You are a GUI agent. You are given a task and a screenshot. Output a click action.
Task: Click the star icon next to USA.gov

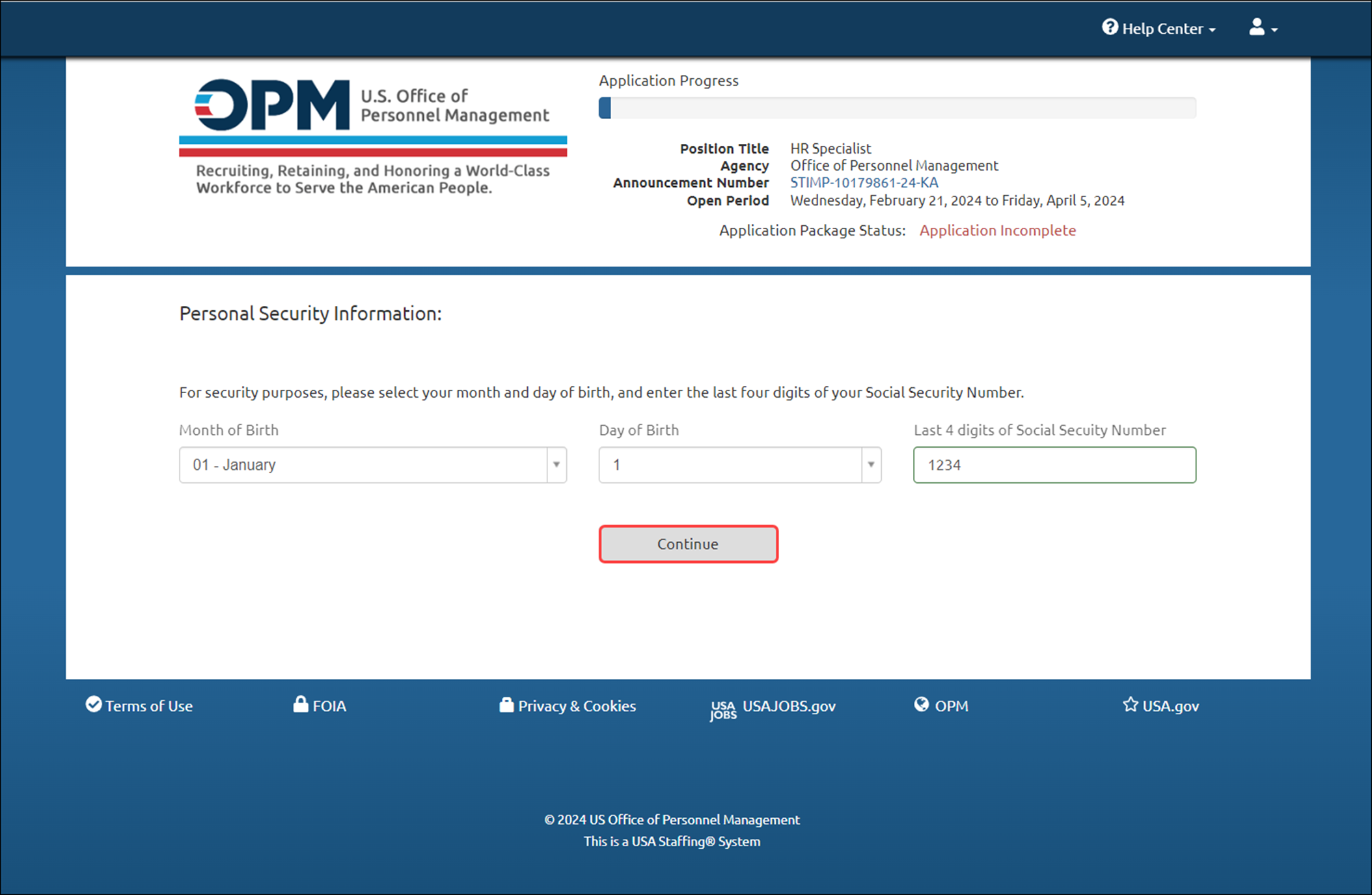(1131, 704)
